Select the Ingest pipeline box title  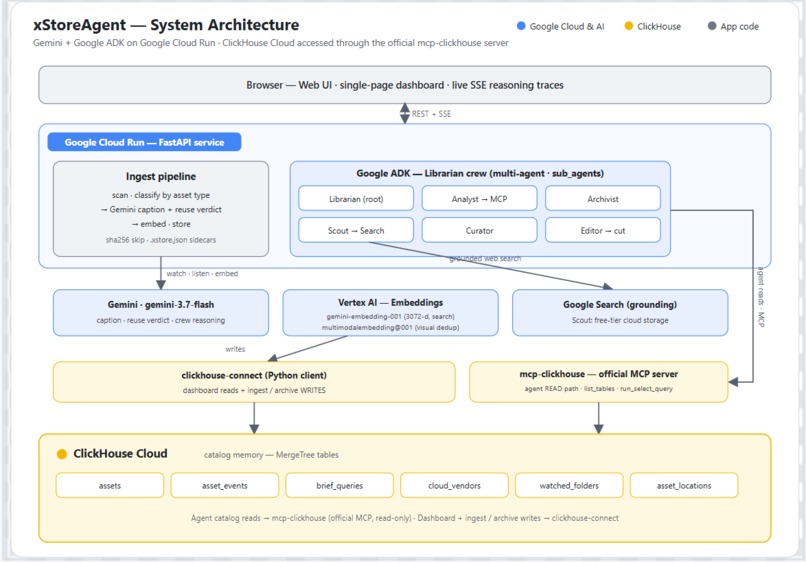tap(161, 176)
